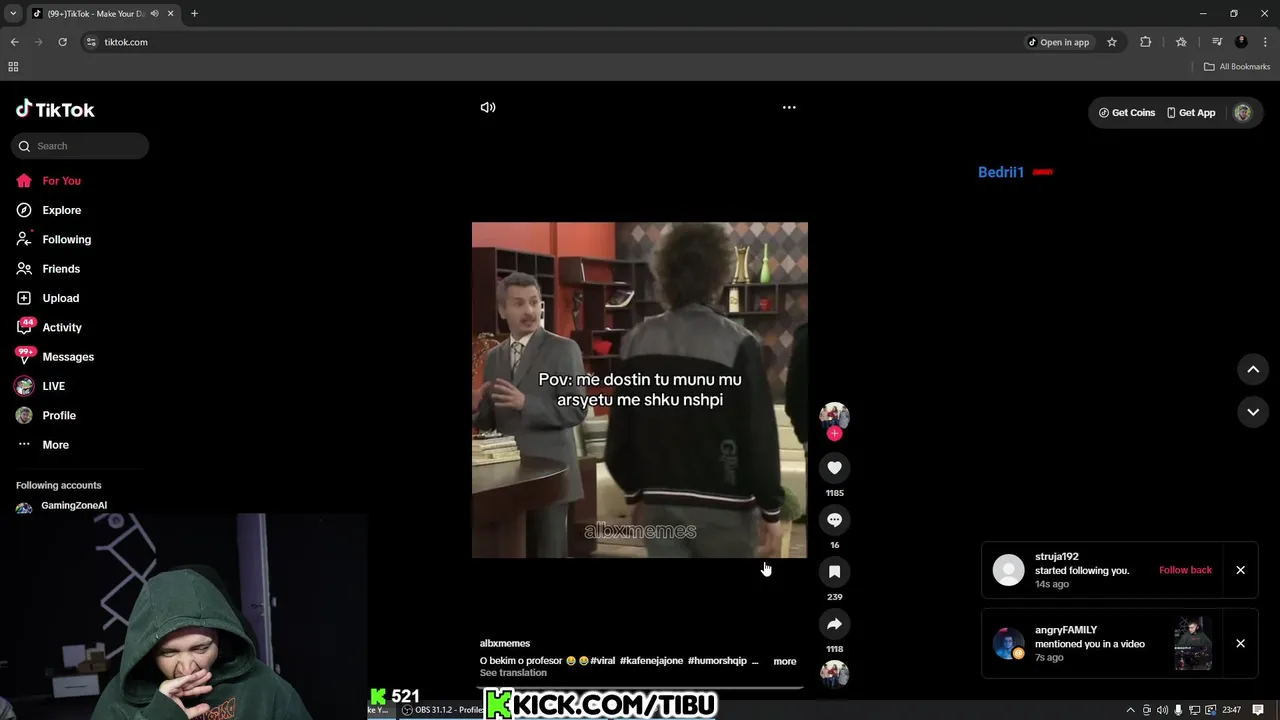The image size is (1280, 720).
Task: Click the #humorshqip hashtag
Action: pyautogui.click(x=717, y=661)
